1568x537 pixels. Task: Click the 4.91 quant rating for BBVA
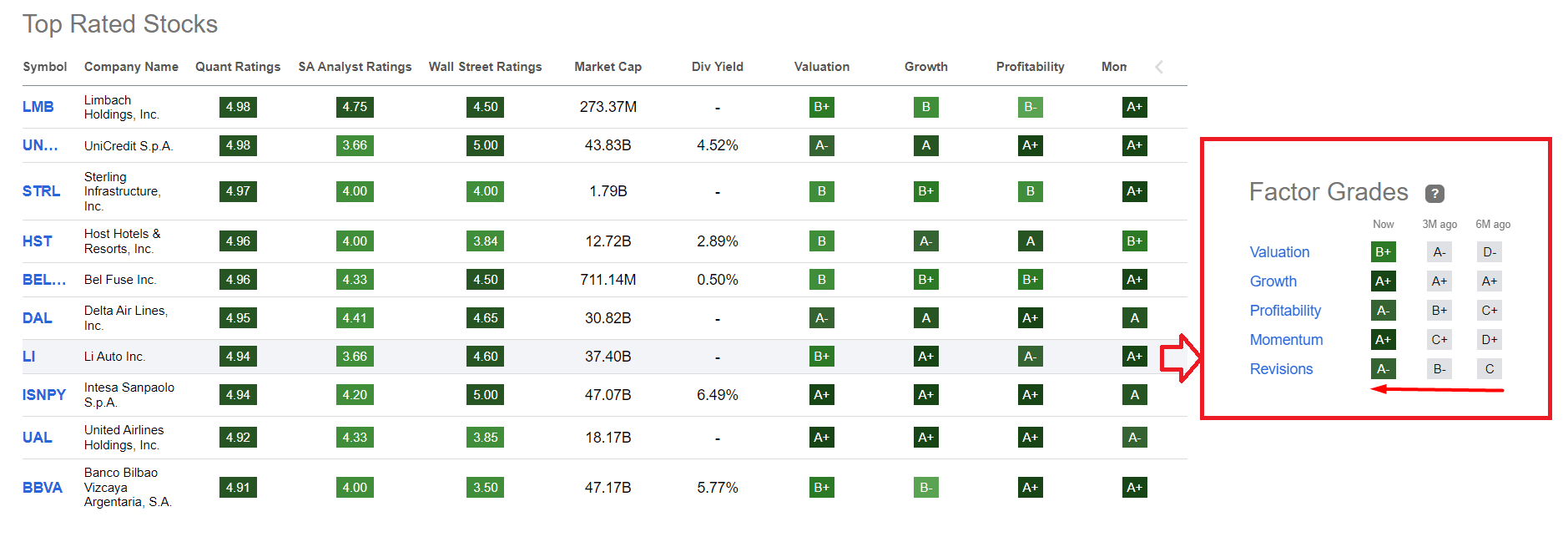pos(238,488)
